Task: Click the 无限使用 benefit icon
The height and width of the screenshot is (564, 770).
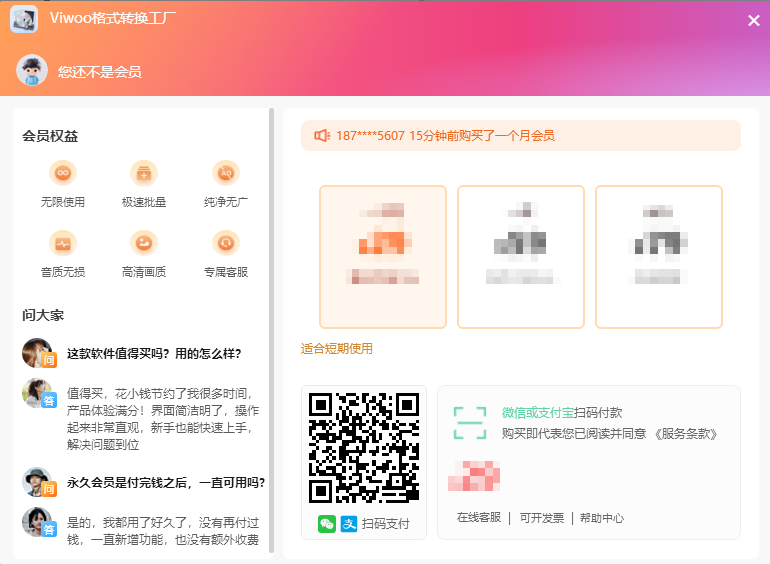Action: click(62, 173)
